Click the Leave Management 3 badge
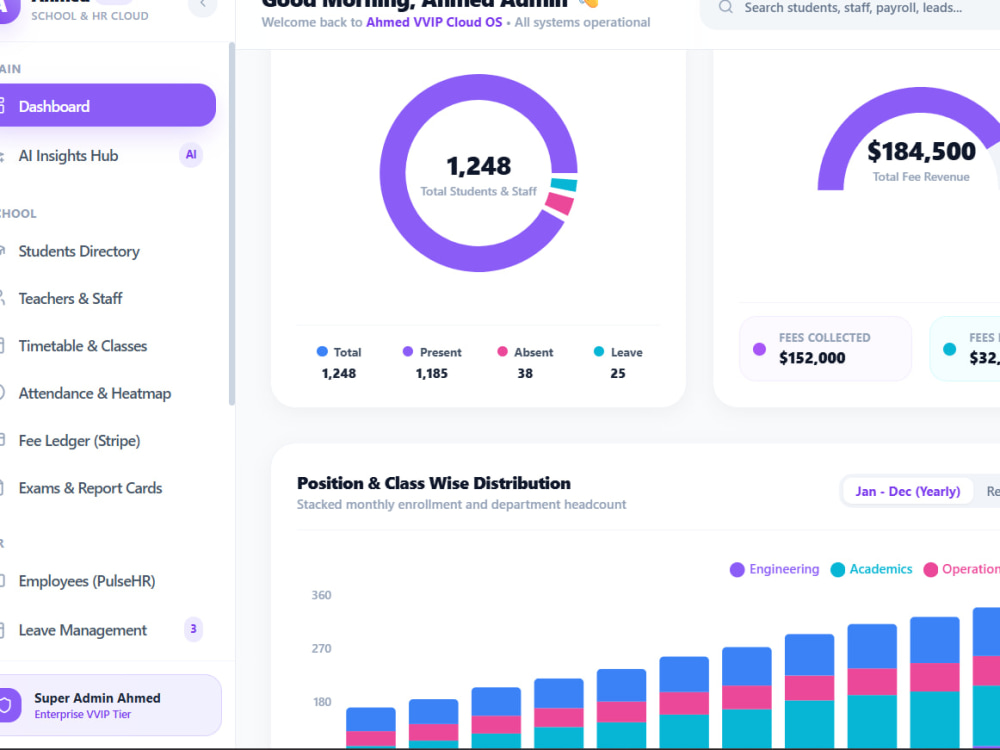 tap(193, 629)
